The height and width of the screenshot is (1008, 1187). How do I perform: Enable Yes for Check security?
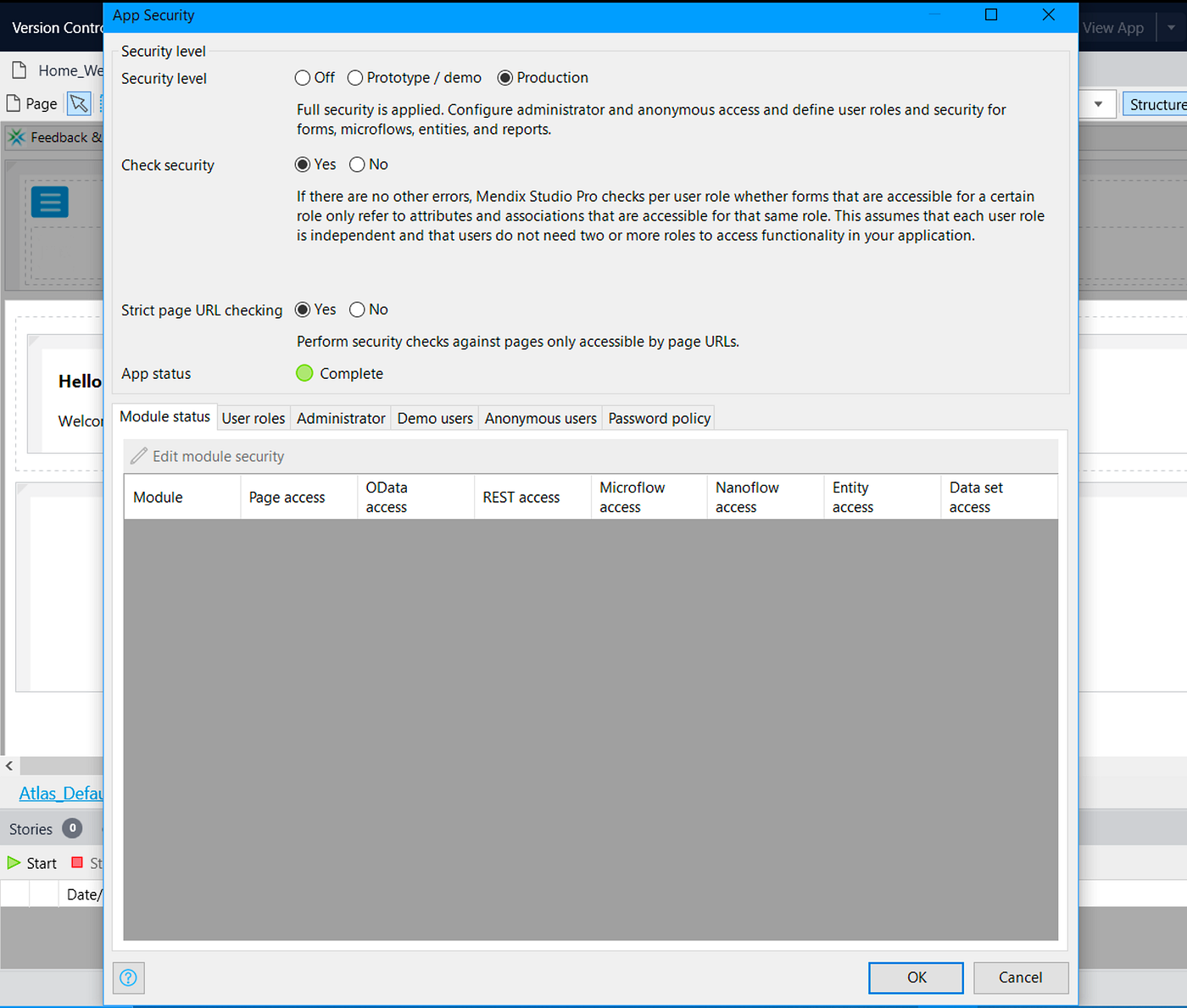point(304,164)
